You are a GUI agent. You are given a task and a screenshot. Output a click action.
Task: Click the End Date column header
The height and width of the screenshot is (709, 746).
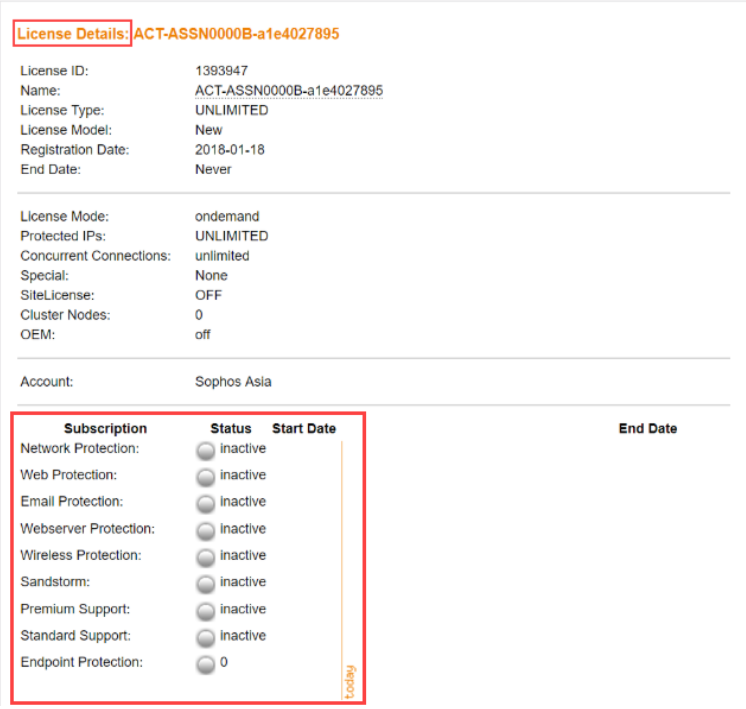point(647,428)
